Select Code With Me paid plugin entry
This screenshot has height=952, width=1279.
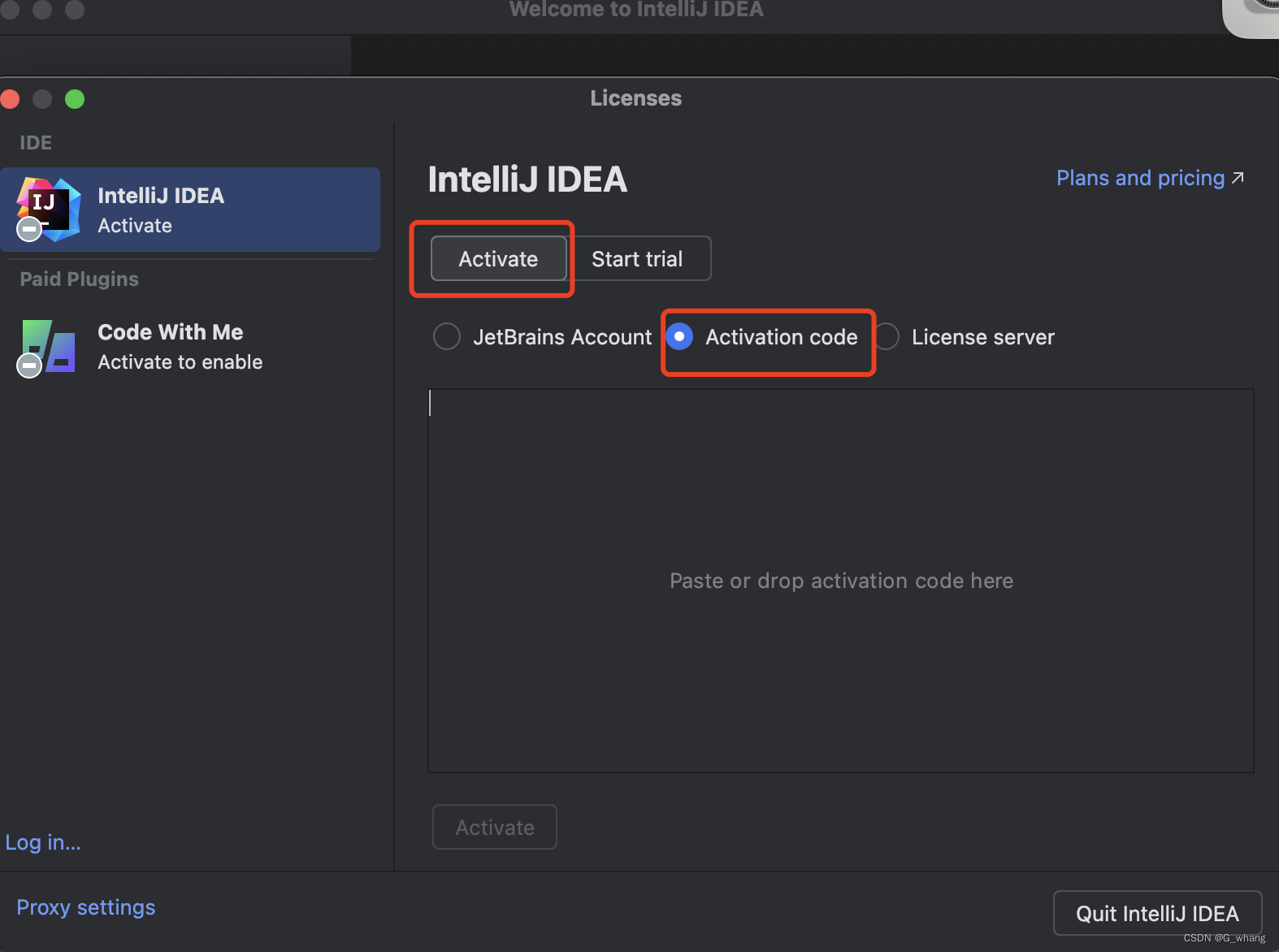(190, 347)
